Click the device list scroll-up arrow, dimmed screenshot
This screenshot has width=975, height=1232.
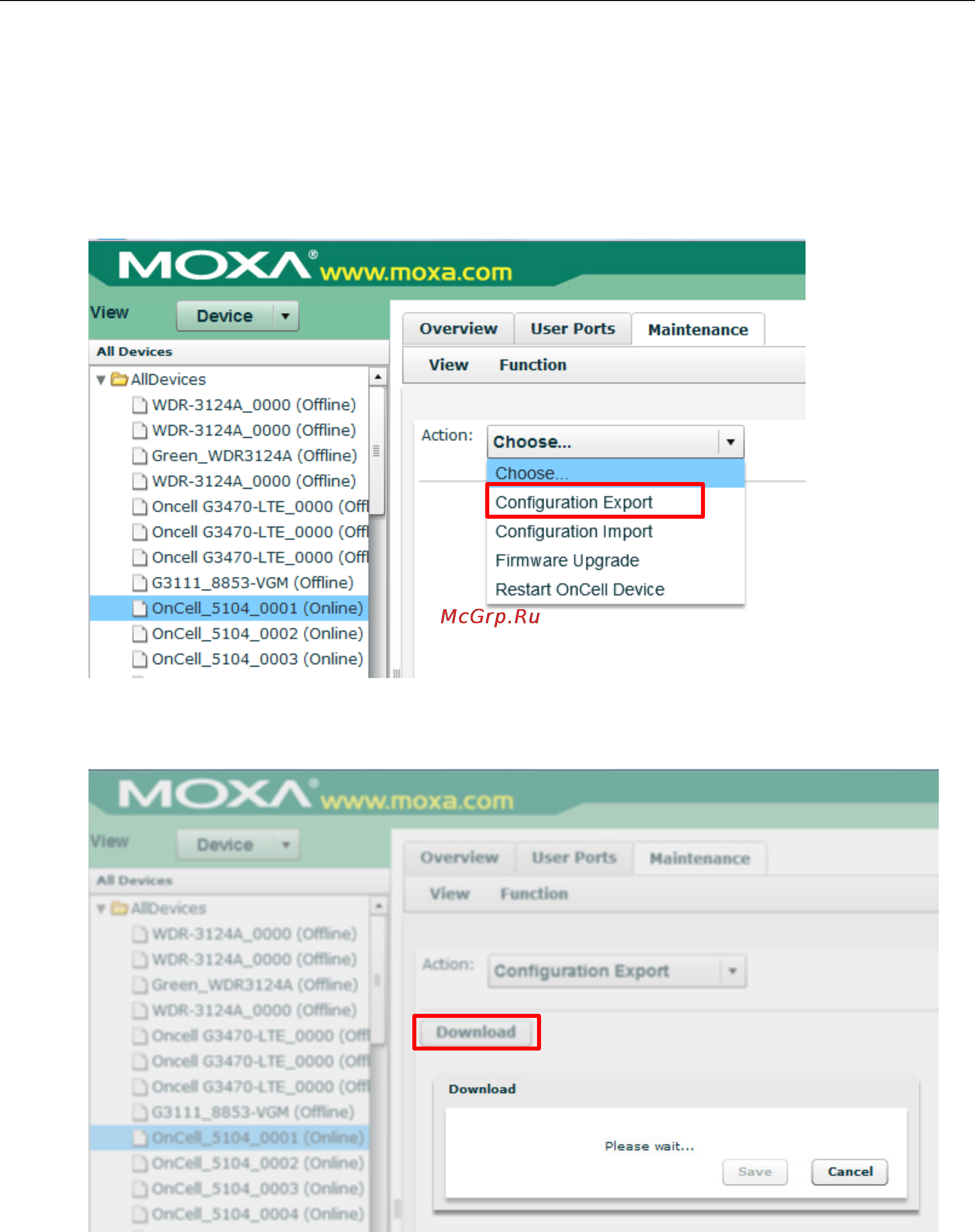coord(378,906)
